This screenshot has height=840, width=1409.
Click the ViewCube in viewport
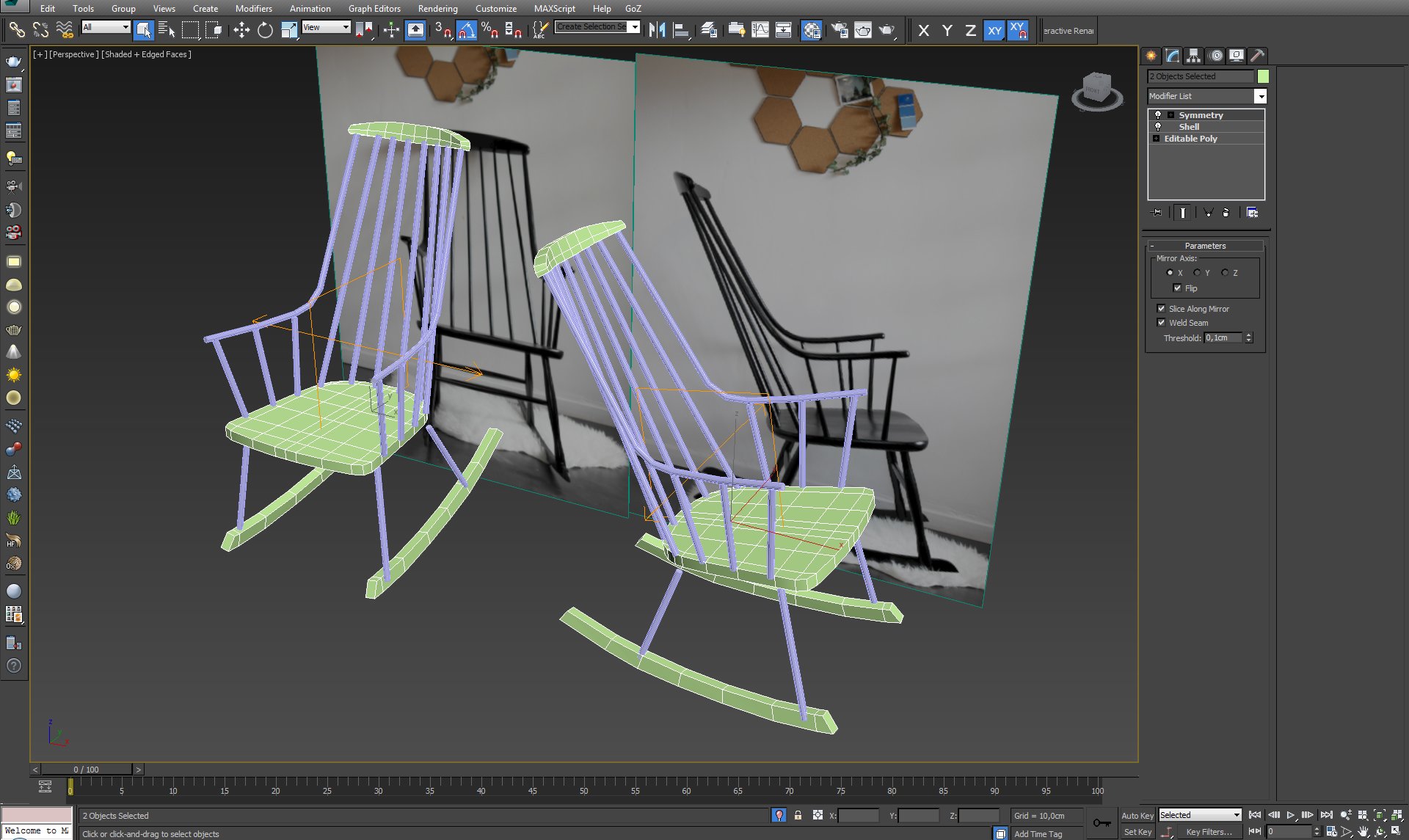tap(1097, 92)
